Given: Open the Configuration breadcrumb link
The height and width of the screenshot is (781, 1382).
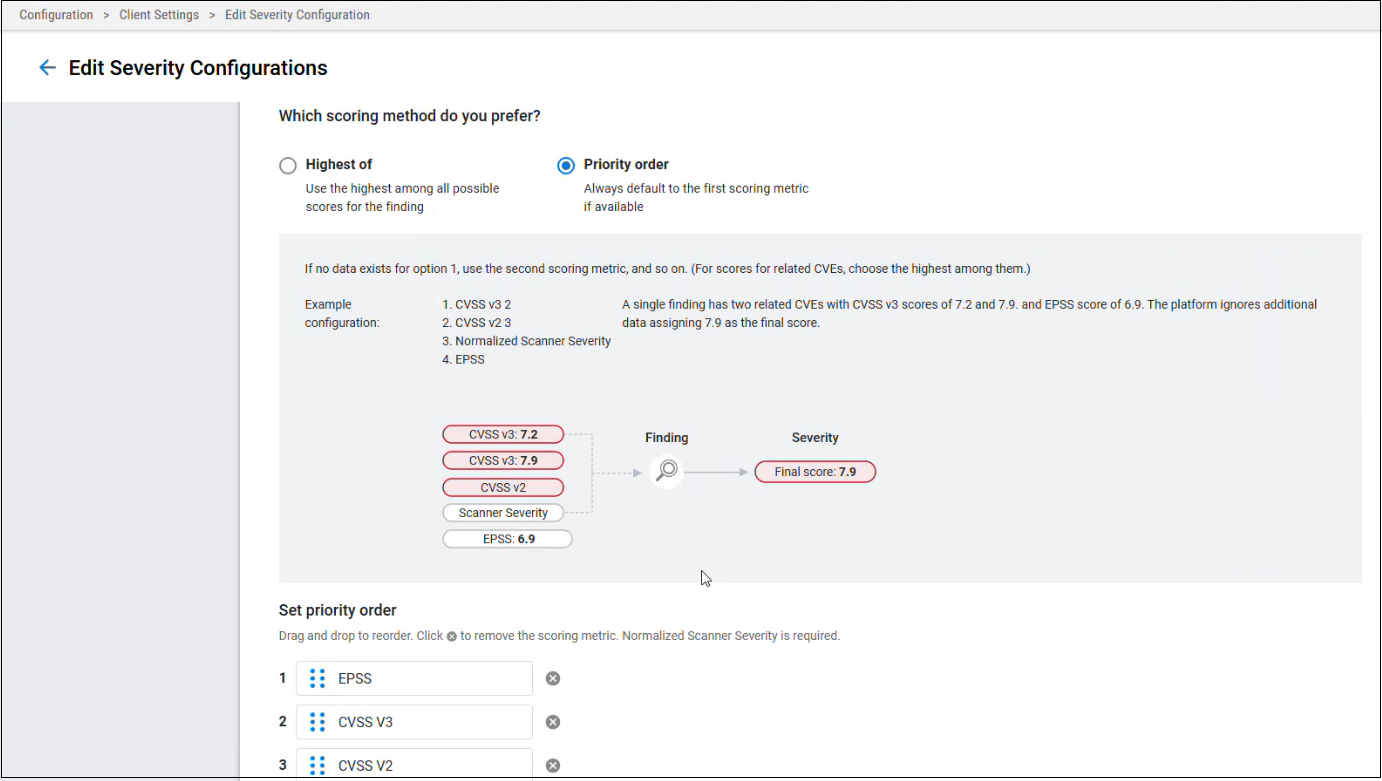Looking at the screenshot, I should click(x=56, y=15).
